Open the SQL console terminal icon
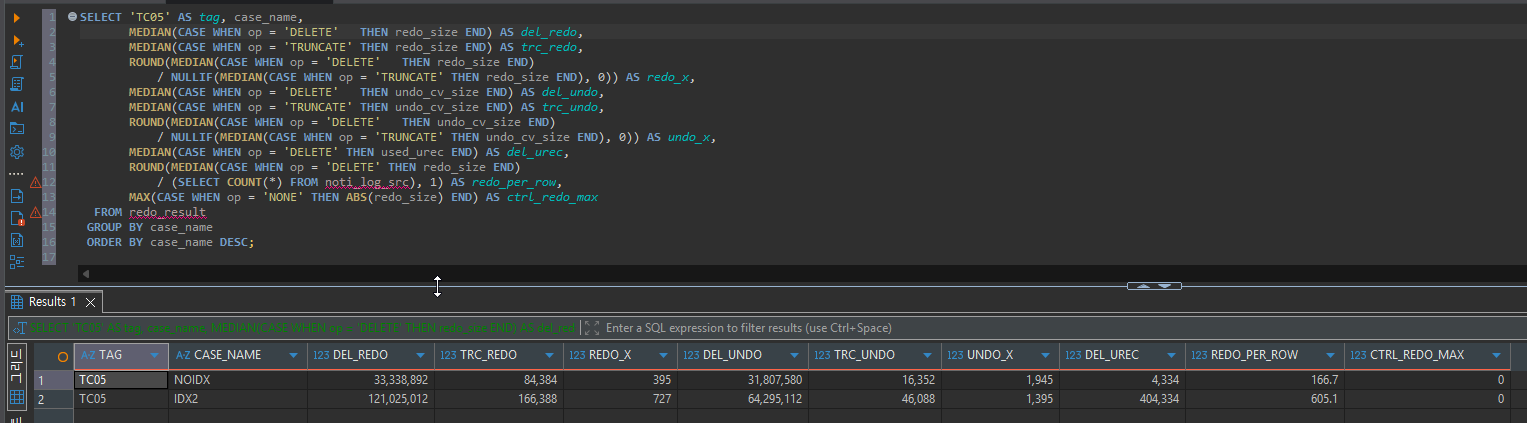This screenshot has width=1527, height=423. pos(16,128)
